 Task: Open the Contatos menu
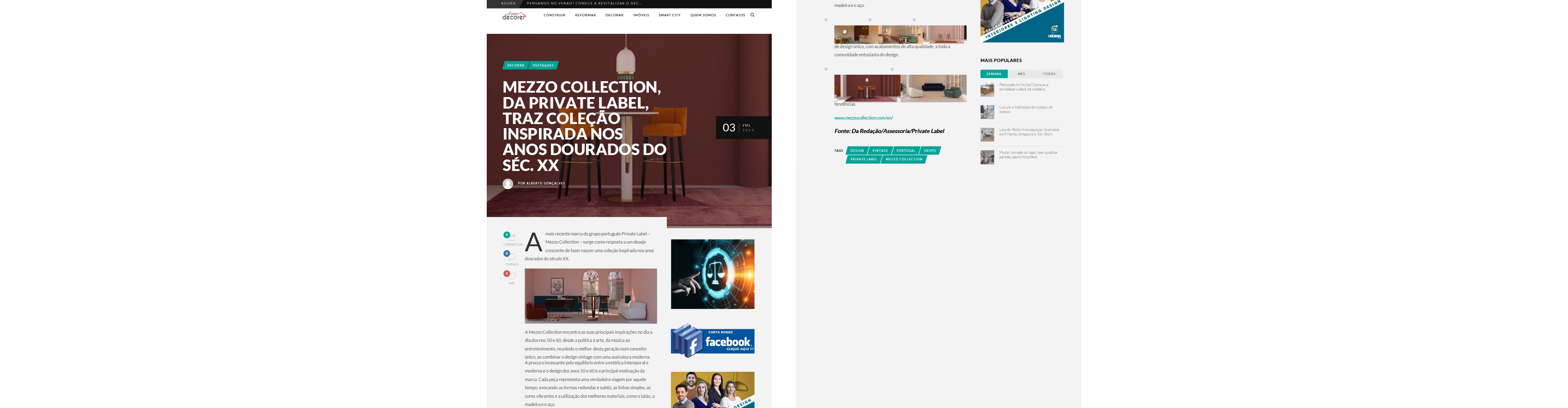tap(735, 15)
